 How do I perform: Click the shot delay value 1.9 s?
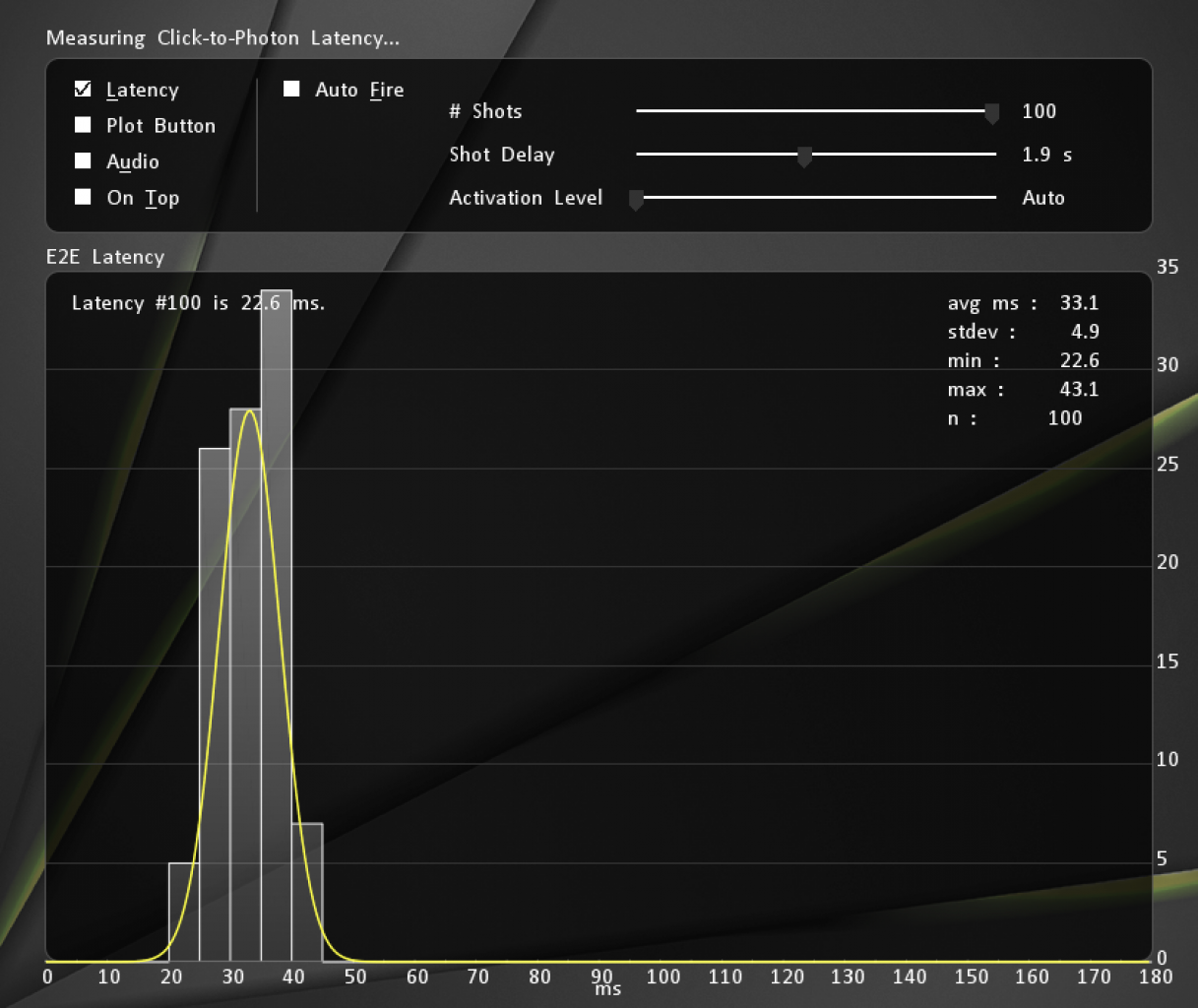point(1047,155)
